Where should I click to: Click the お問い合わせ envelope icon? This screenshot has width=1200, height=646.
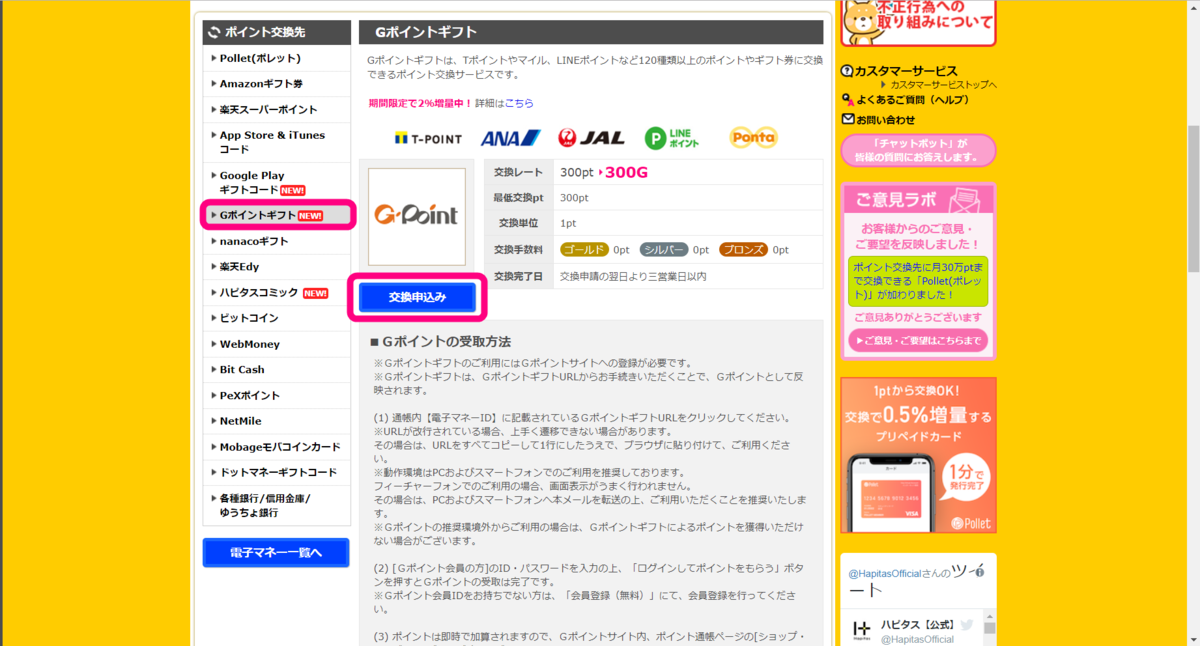tap(847, 120)
